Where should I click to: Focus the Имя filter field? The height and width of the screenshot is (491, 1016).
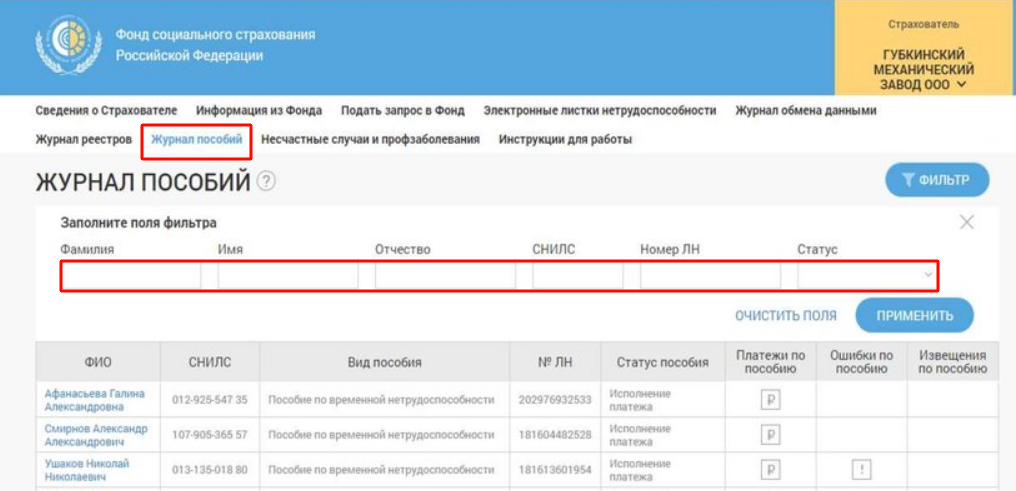(288, 276)
